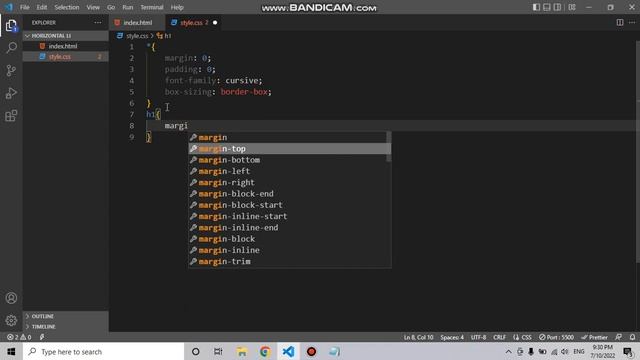Toggle primary side bar layout icon
This screenshot has height=360, width=640.
[x=536, y=7]
